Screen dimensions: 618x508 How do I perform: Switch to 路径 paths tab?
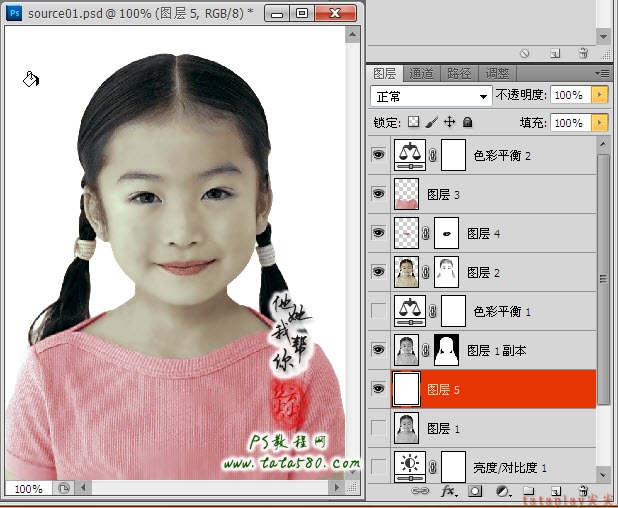click(459, 74)
